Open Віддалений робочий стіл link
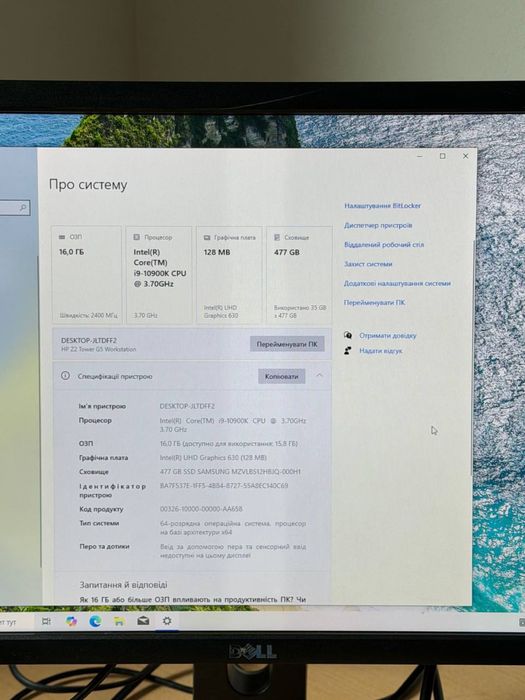The width and height of the screenshot is (525, 700). 384,245
